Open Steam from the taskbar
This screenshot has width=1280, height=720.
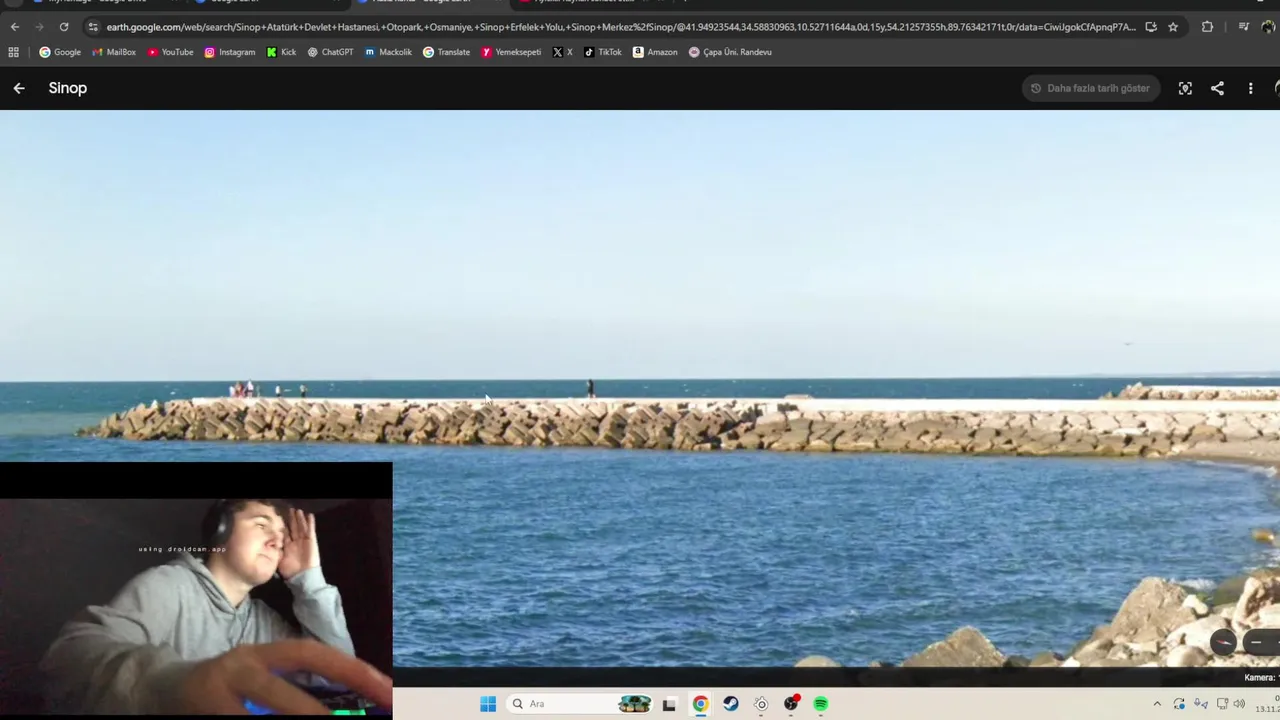tap(731, 704)
